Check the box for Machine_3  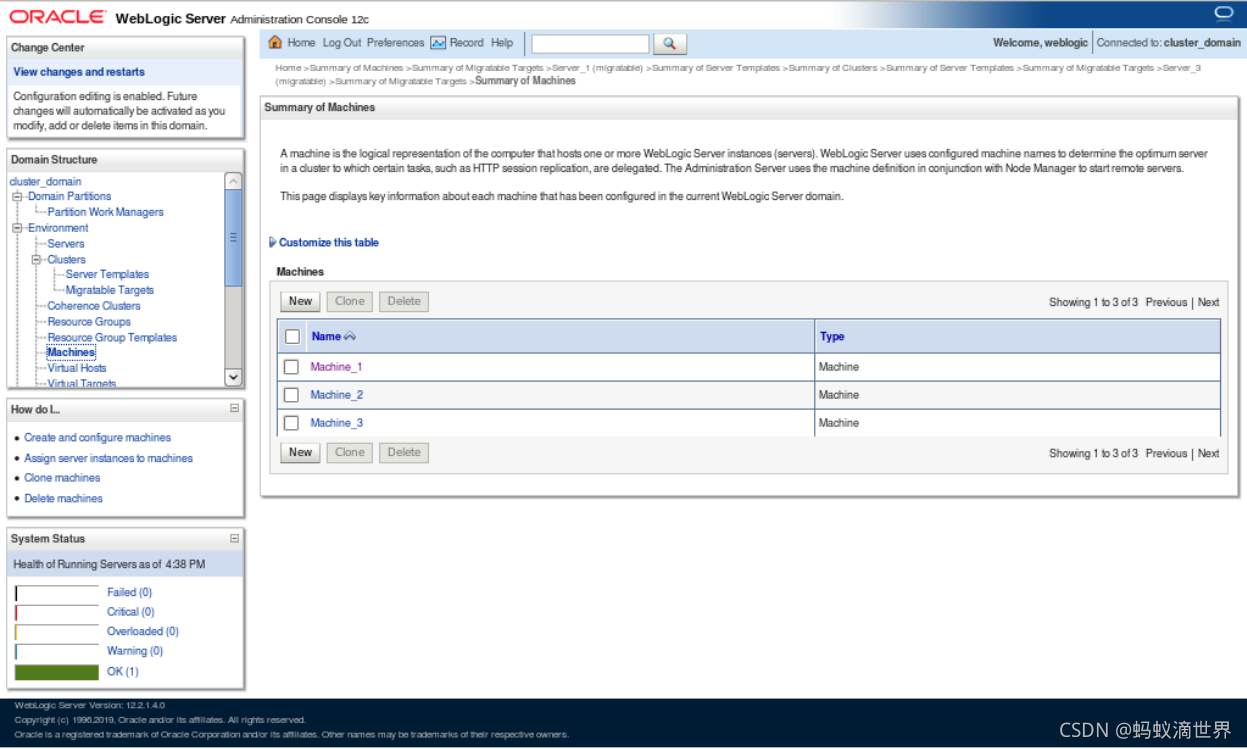[291, 423]
